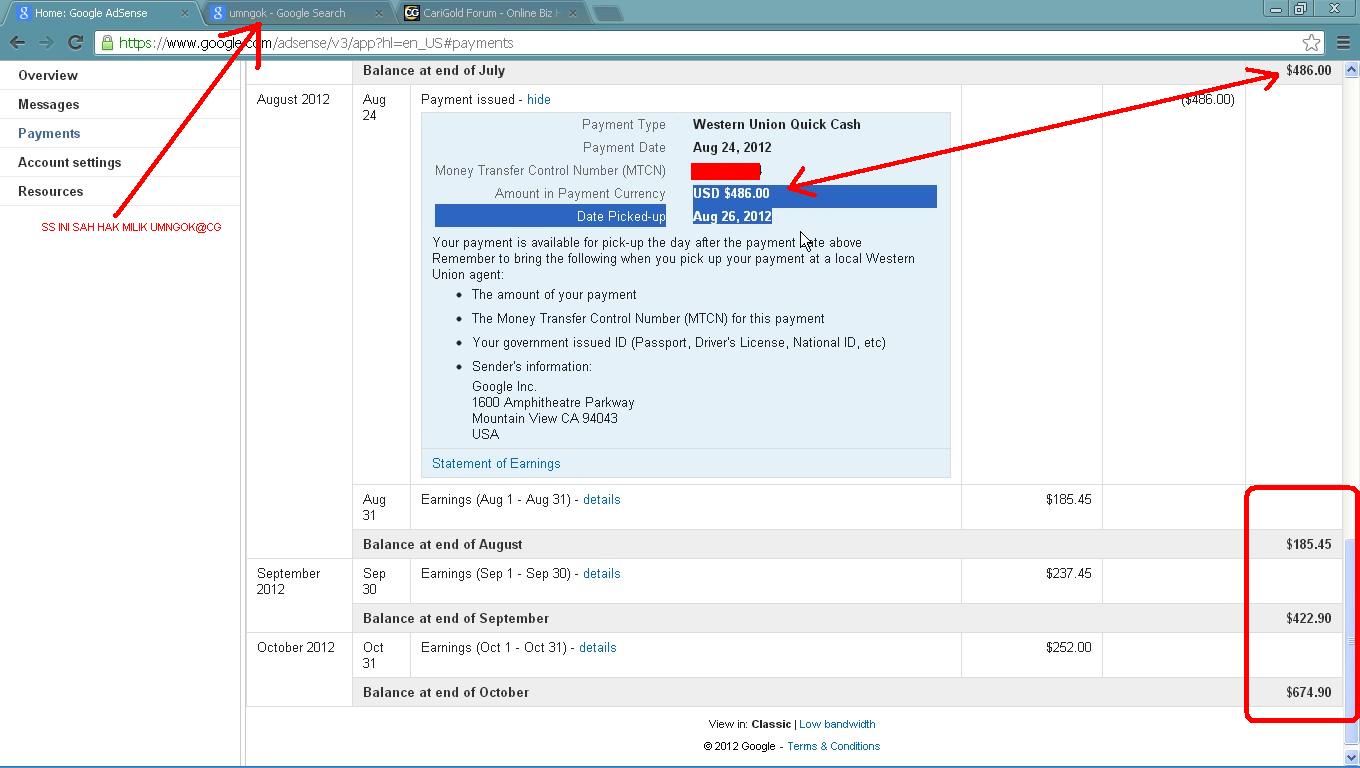The image size is (1360, 768).
Task: Reload the AdSense page
Action: pos(75,42)
